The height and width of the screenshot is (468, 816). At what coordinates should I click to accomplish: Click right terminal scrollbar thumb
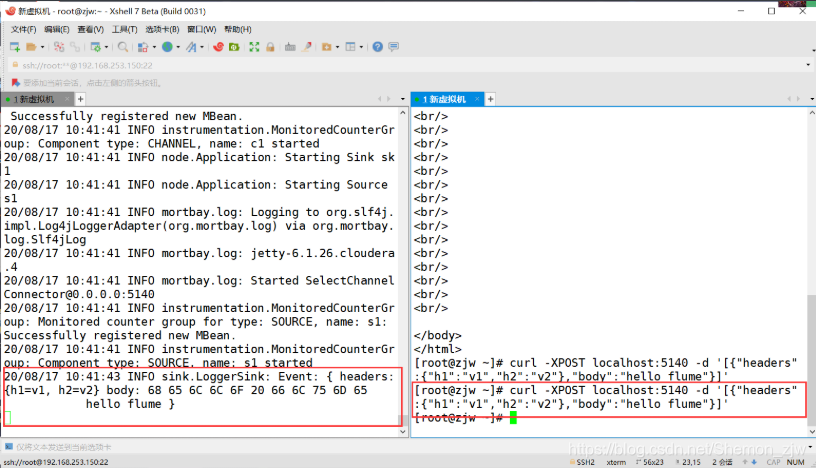(812, 361)
